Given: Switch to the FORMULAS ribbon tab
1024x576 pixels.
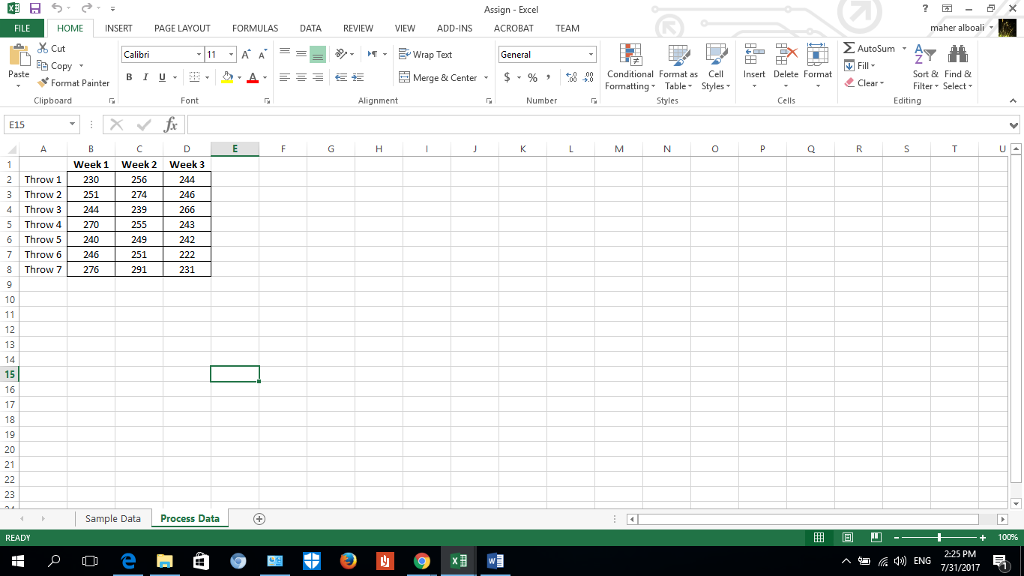Looking at the screenshot, I should (x=254, y=28).
